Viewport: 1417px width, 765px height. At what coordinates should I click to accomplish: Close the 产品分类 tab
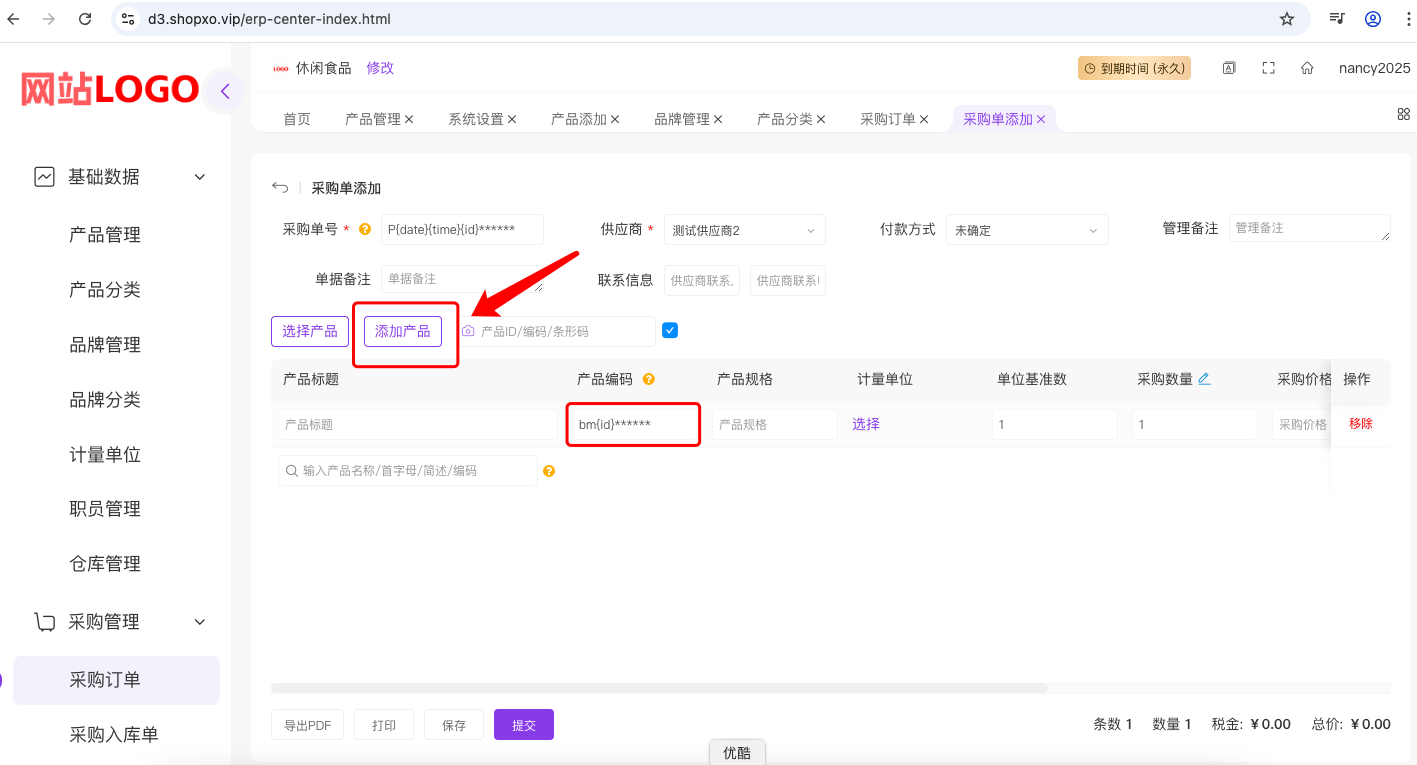[821, 119]
